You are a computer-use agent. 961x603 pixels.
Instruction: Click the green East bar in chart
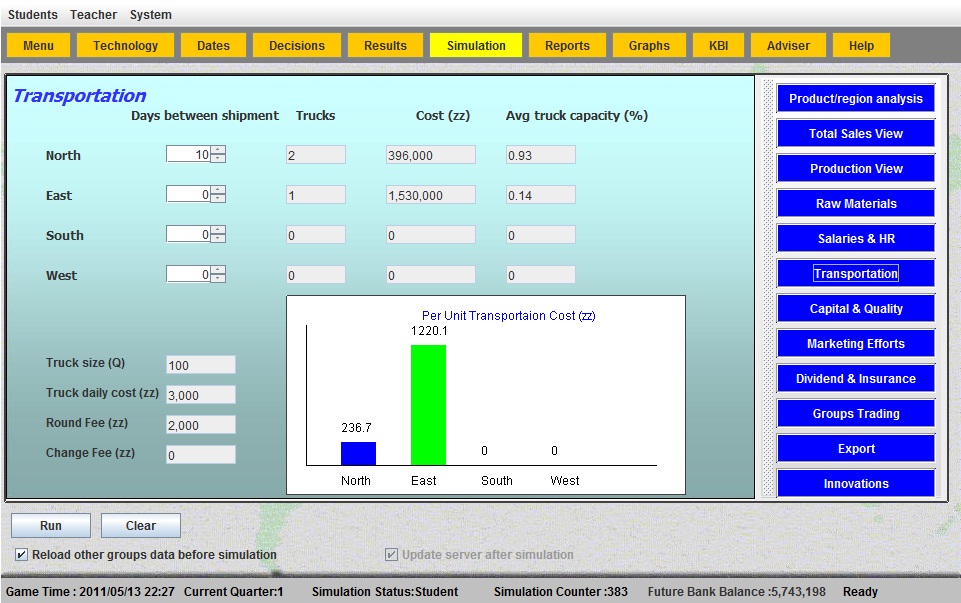[x=428, y=405]
